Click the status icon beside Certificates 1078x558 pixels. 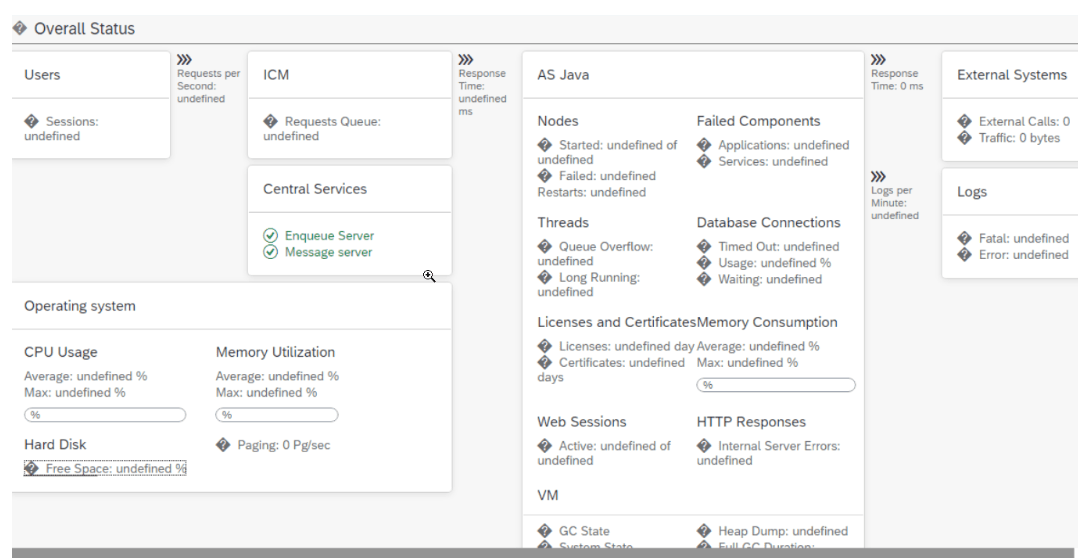click(545, 362)
